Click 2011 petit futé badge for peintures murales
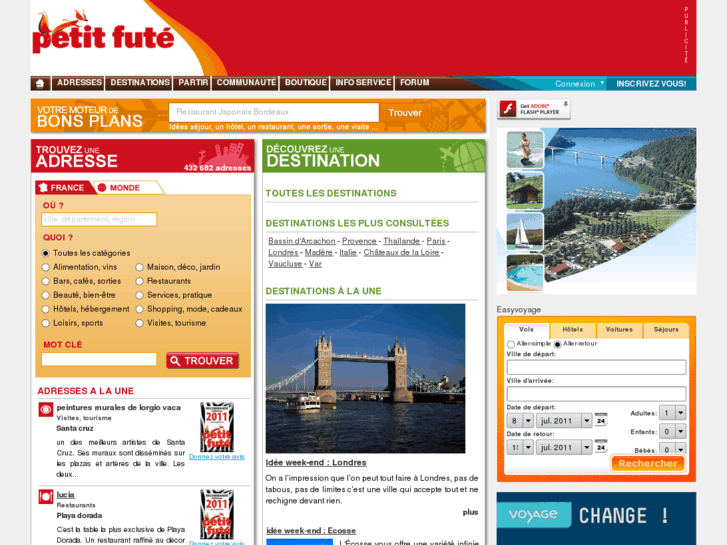 coord(217,427)
